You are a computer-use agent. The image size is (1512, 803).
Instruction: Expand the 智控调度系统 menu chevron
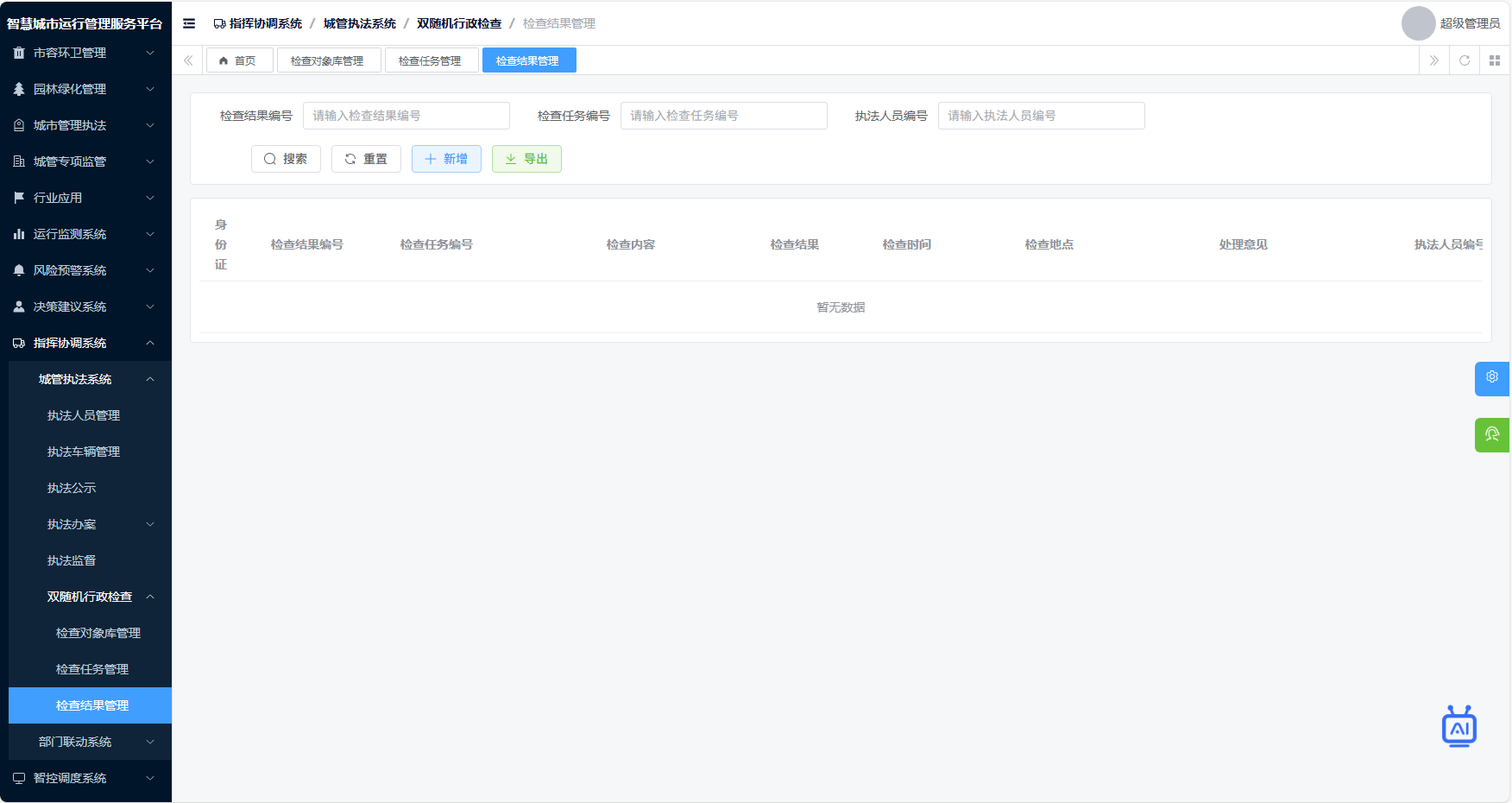(x=150, y=778)
